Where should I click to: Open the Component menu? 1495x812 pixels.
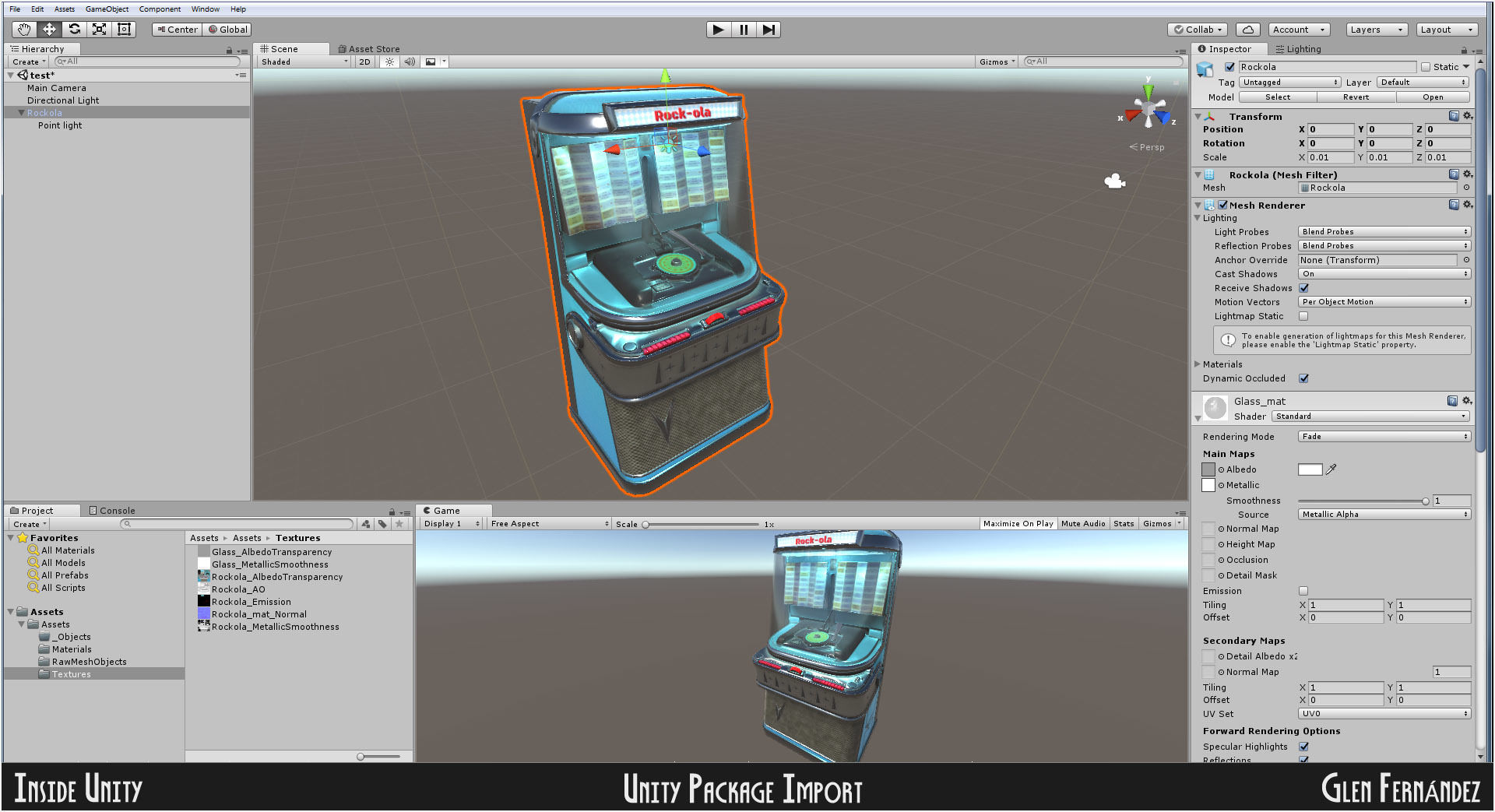(160, 9)
